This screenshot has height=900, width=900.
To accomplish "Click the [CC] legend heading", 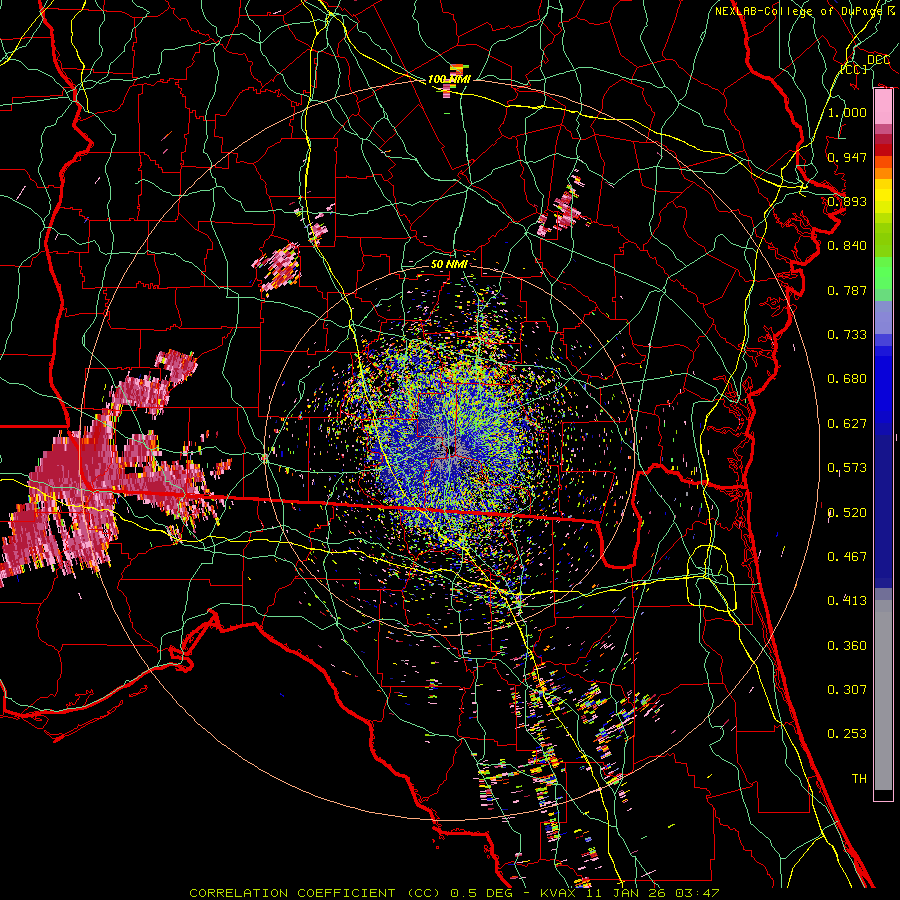I will 854,69.
